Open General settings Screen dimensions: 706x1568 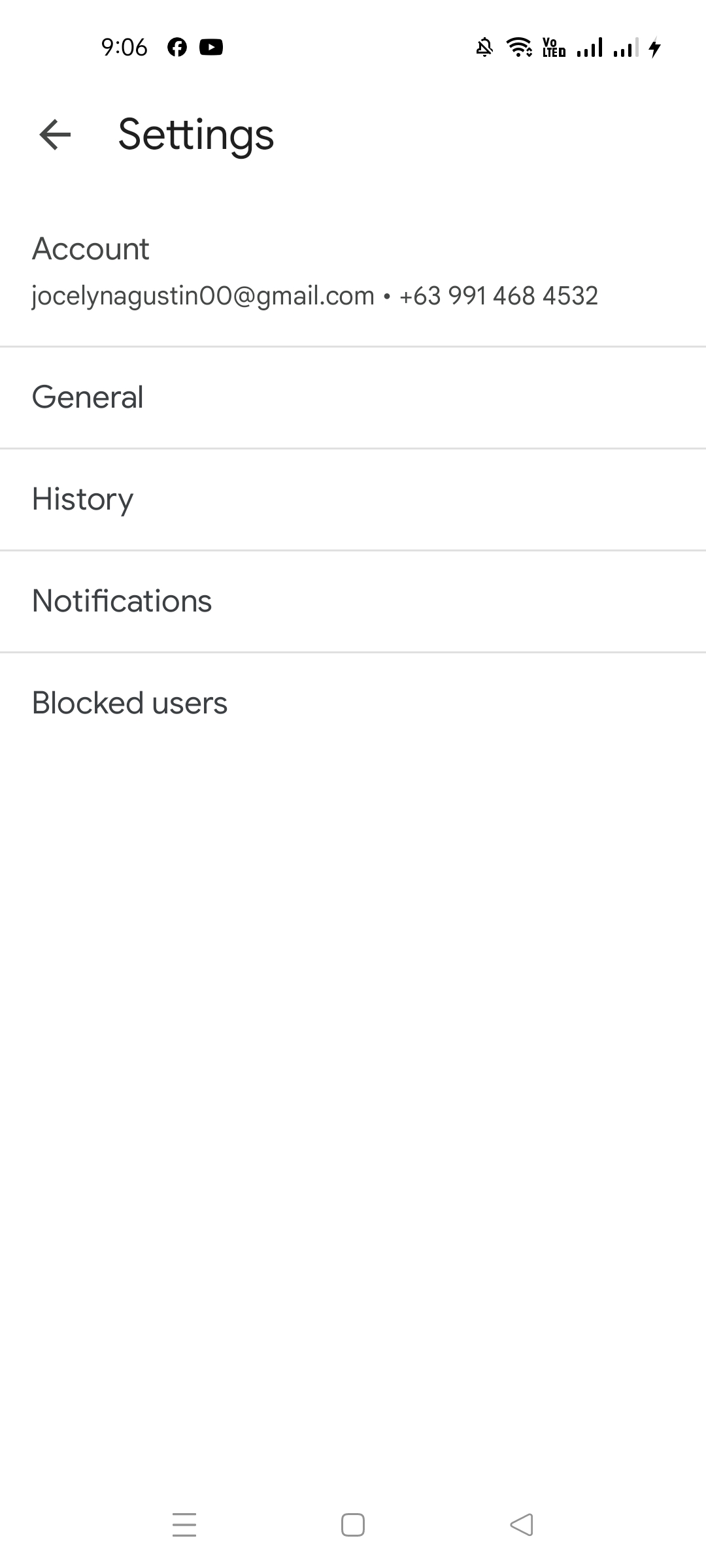pyautogui.click(x=88, y=397)
